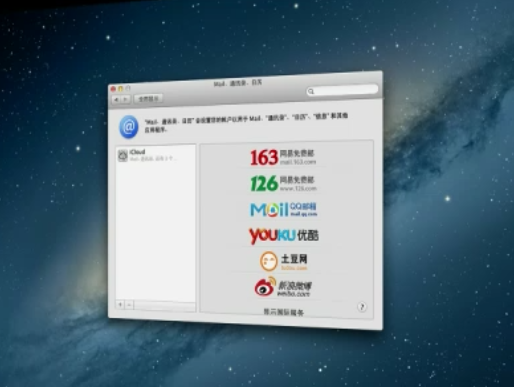
Task: Click the search field in the toolbar
Action: (x=342, y=90)
